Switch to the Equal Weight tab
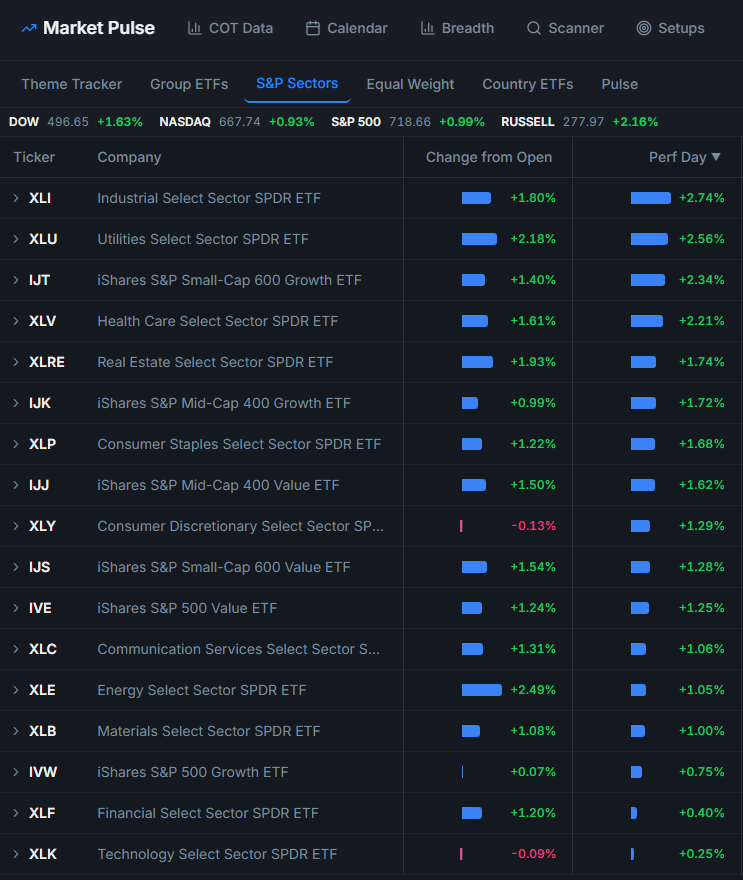 [x=410, y=84]
